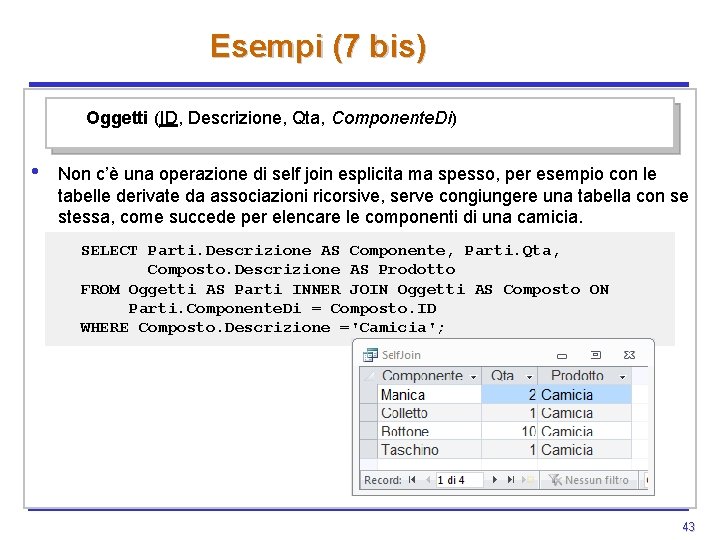Minimize the SelfJoin query window
The image size is (720, 540).
coord(562,355)
